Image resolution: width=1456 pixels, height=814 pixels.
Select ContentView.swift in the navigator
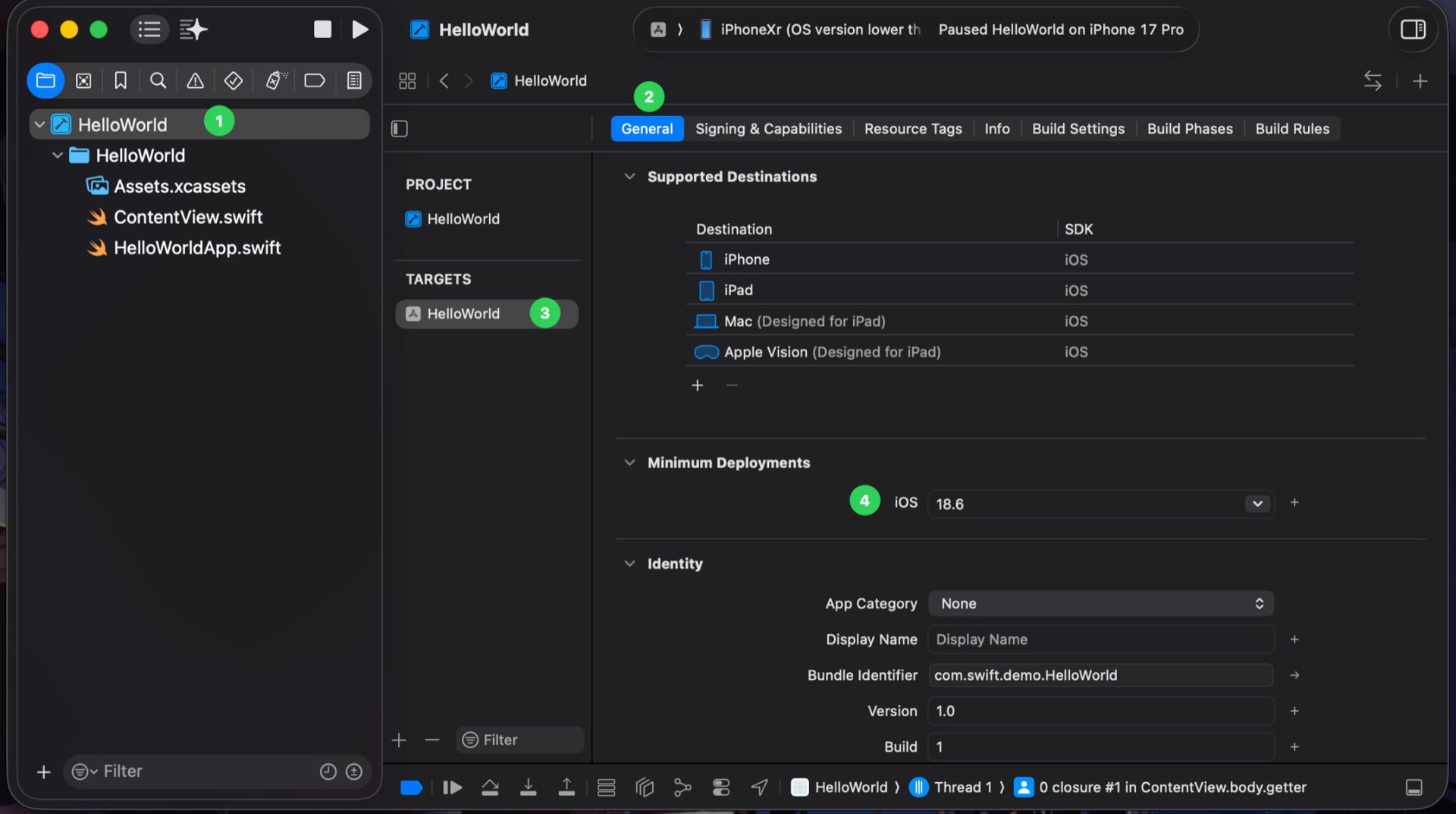pos(188,217)
